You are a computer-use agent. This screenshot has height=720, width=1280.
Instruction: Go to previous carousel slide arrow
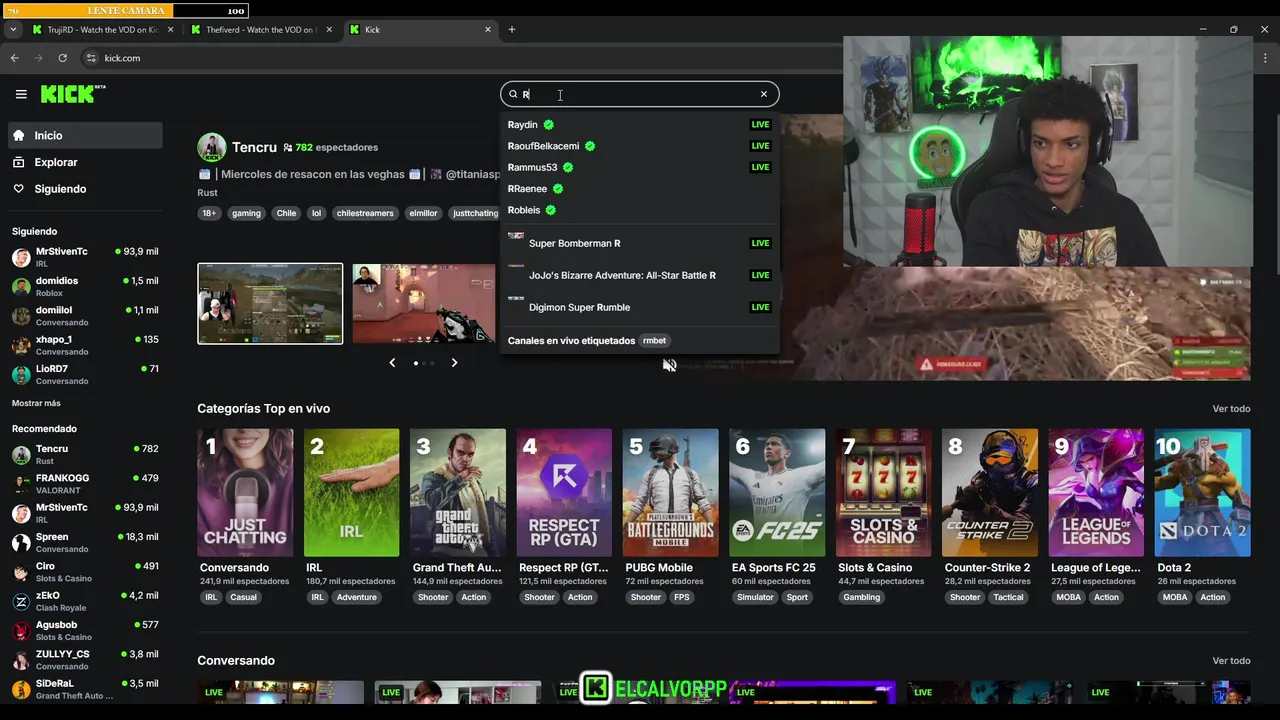click(x=392, y=363)
